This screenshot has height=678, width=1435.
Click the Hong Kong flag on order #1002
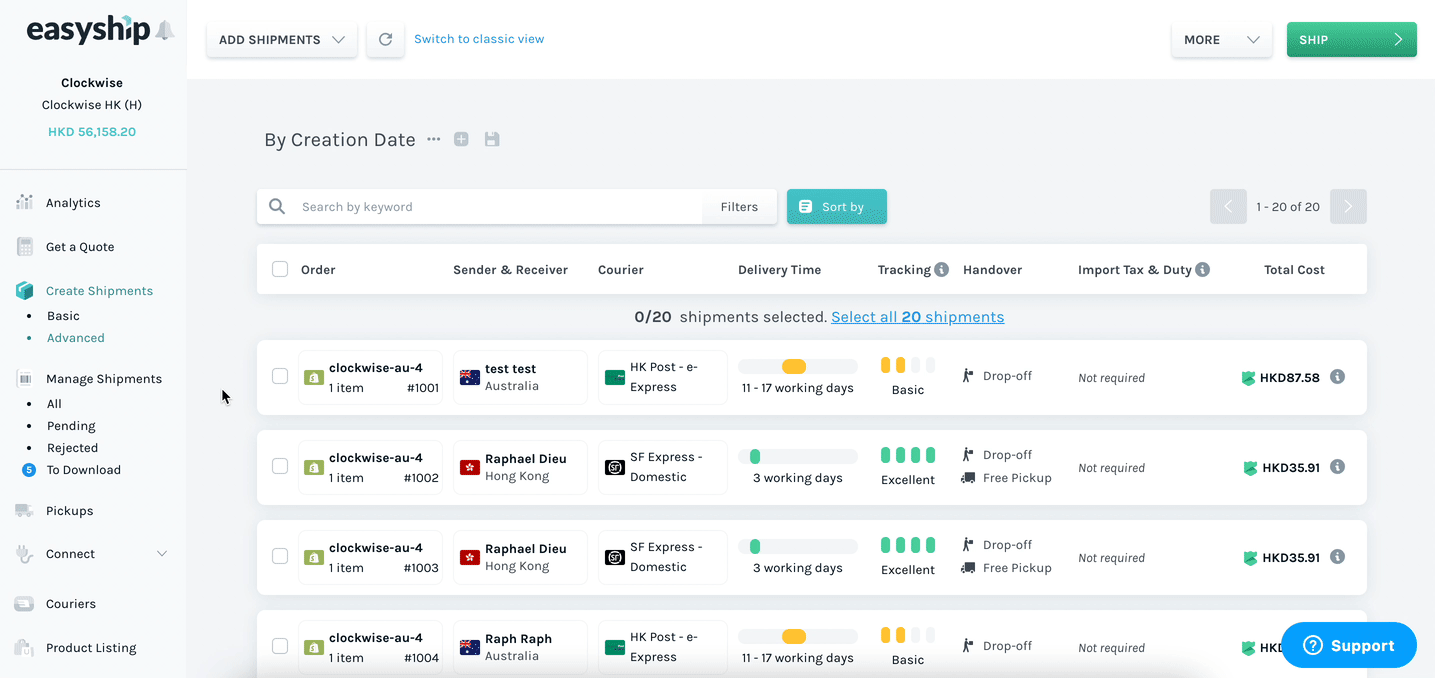point(469,467)
